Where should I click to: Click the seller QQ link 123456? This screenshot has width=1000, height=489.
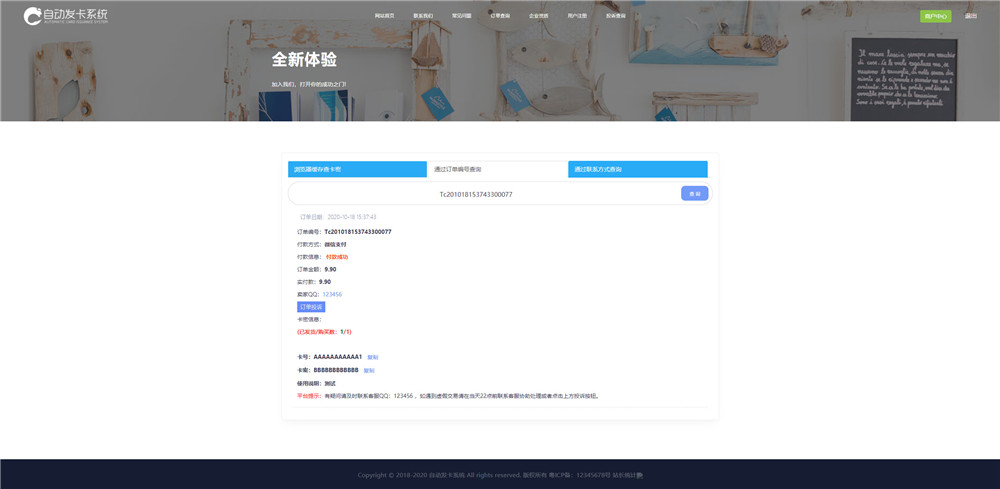332,294
